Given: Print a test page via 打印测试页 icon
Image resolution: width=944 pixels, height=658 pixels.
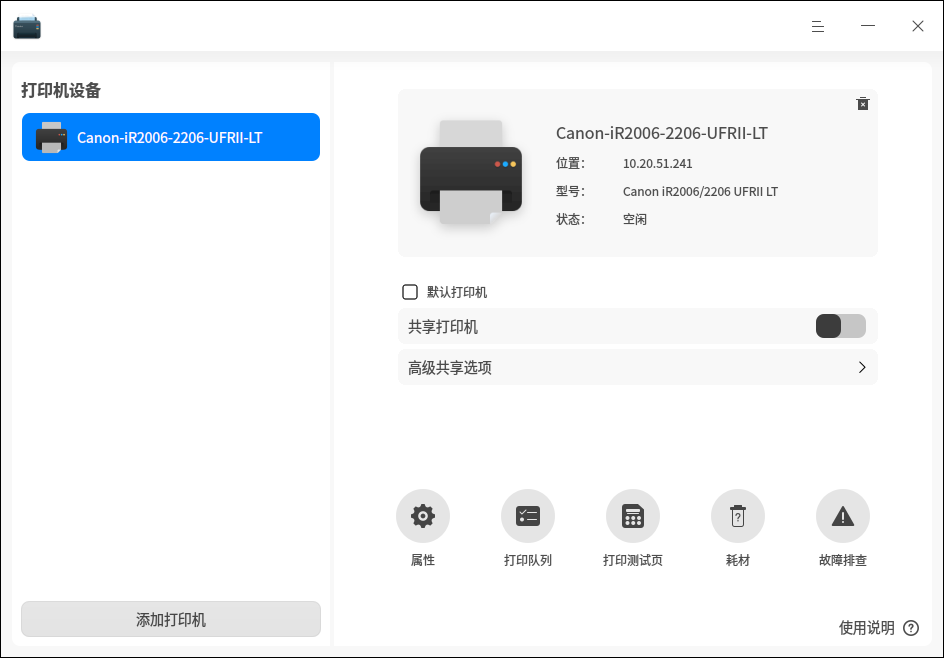Looking at the screenshot, I should (x=633, y=516).
